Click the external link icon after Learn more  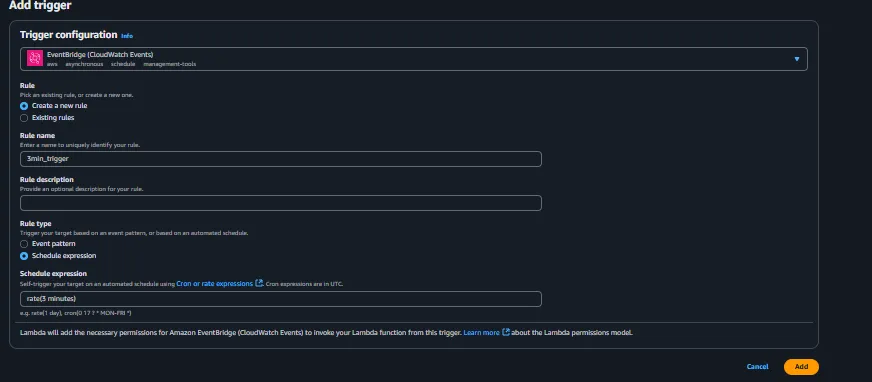point(506,333)
